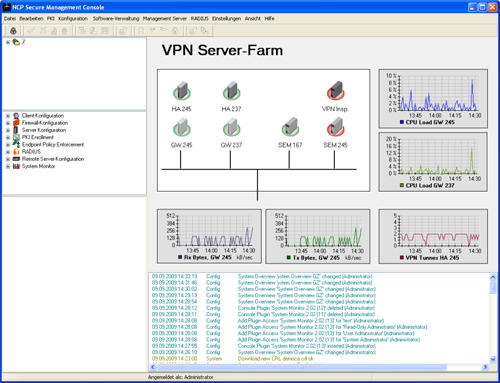Click the root folder icon in tree

16,42
